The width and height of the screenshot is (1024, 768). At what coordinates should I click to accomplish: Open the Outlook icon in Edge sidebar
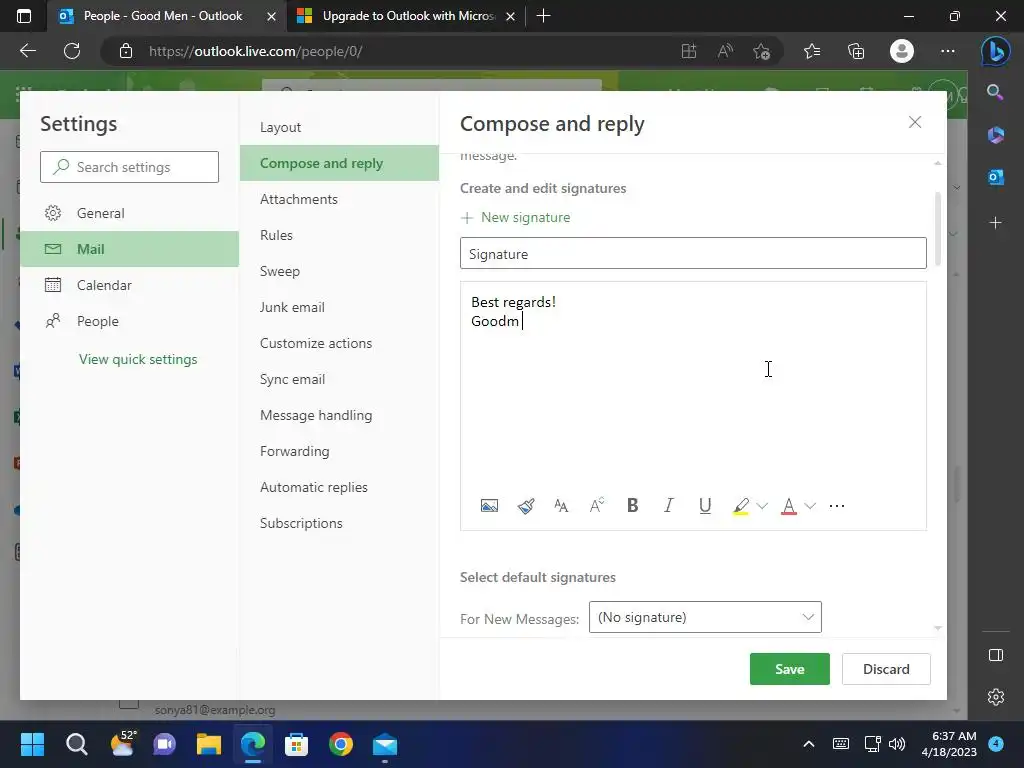(995, 177)
